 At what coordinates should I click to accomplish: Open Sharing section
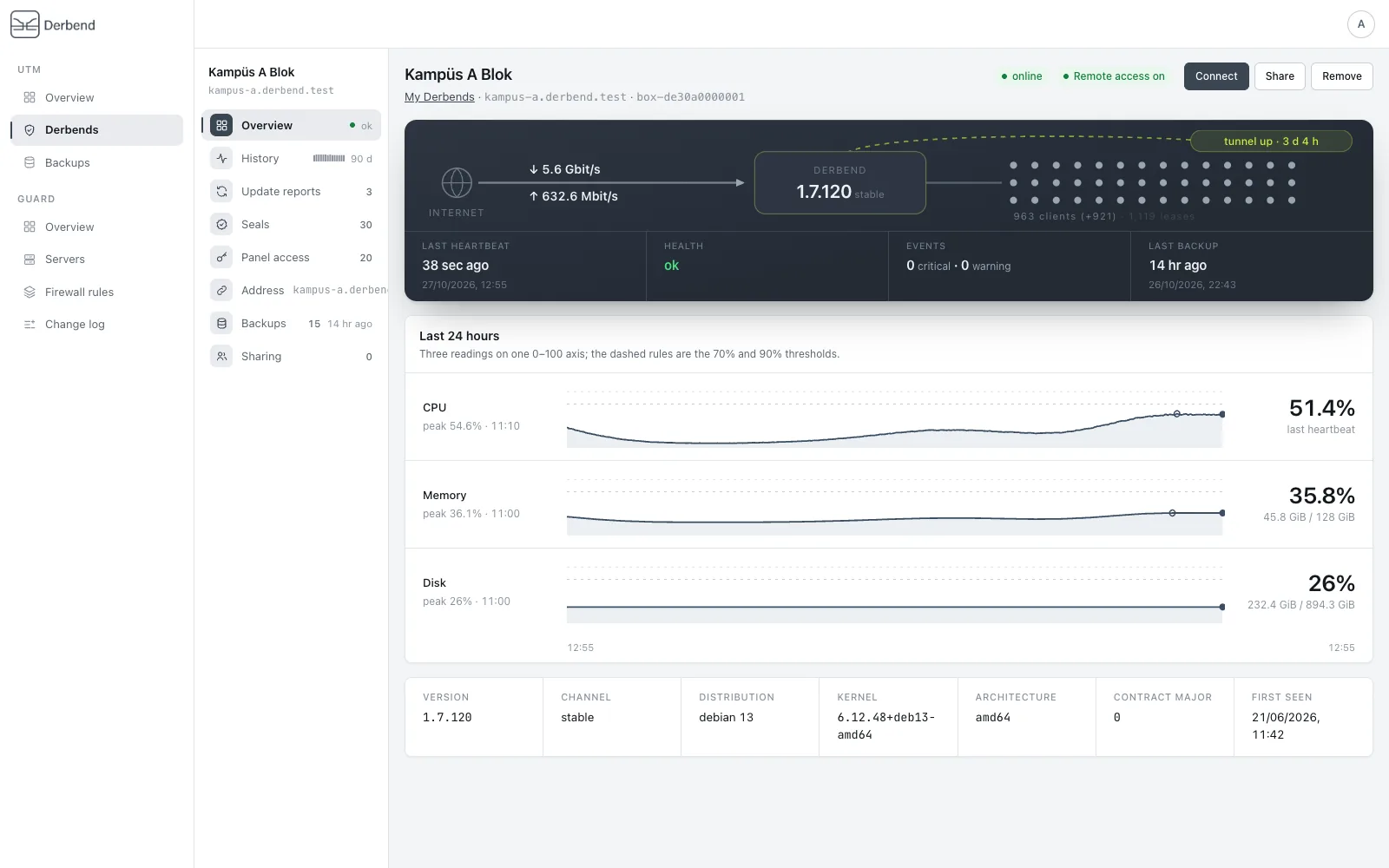click(292, 356)
